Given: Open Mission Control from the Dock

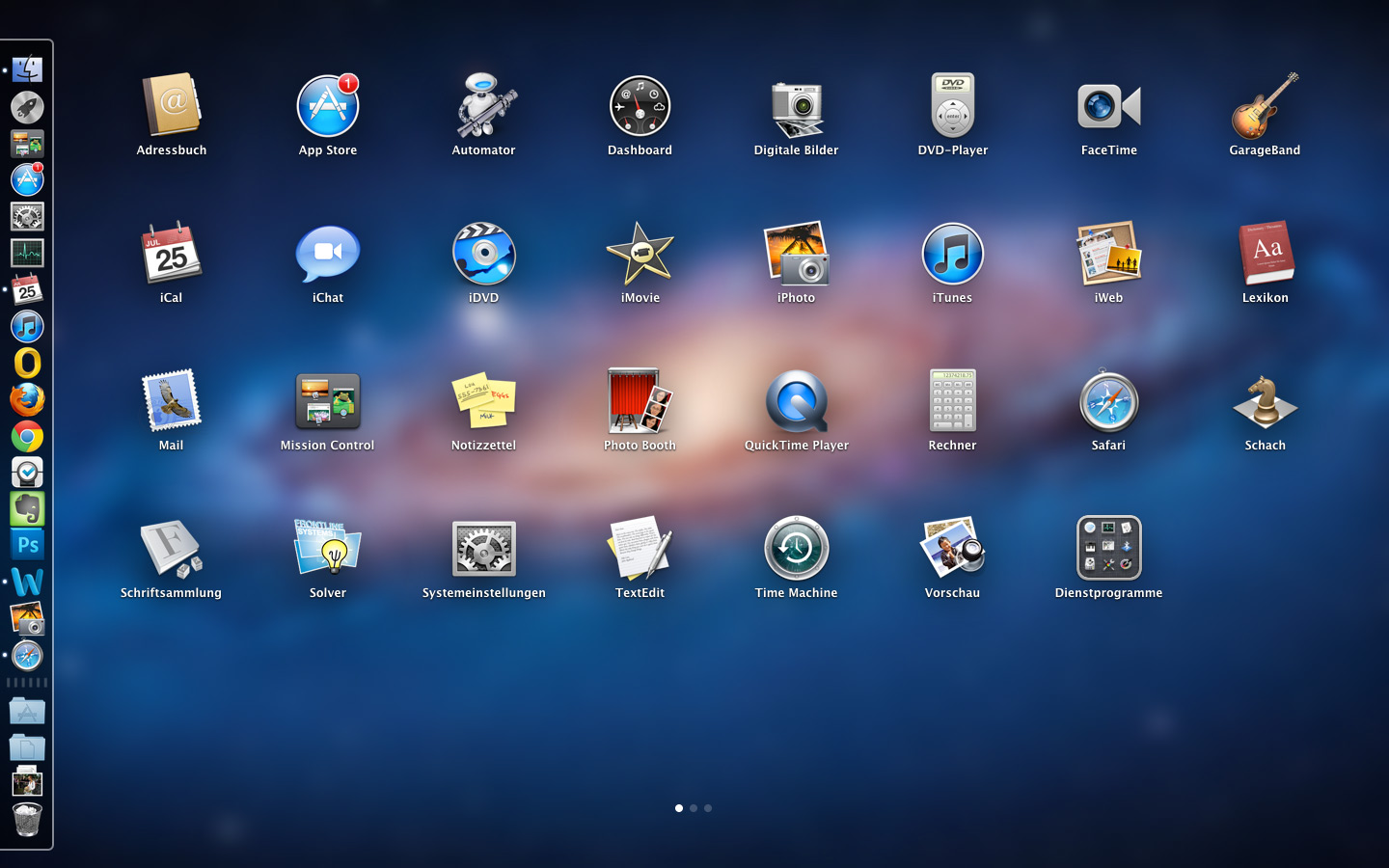Looking at the screenshot, I should coord(27,144).
